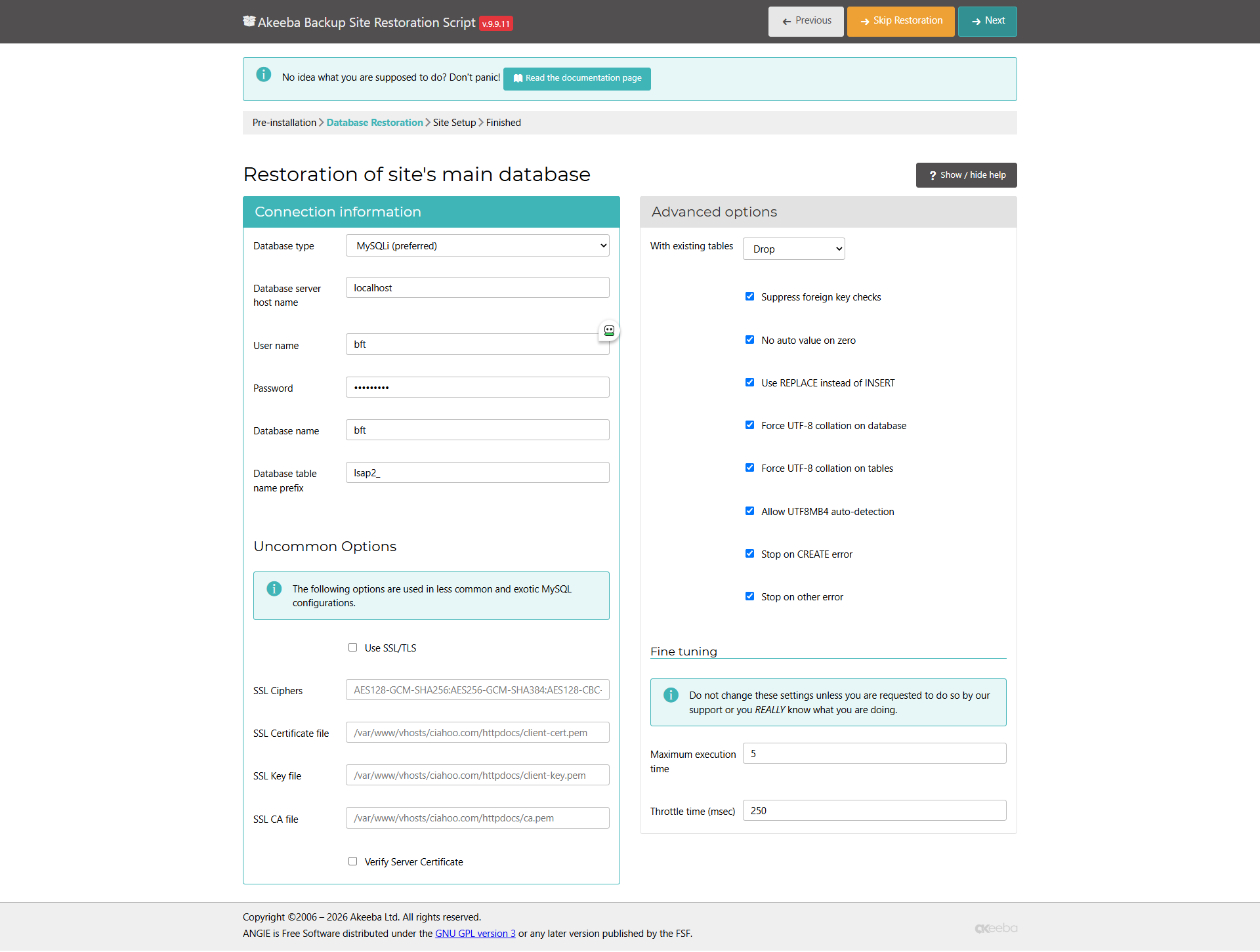Uncheck Stop on other error

pyautogui.click(x=749, y=596)
